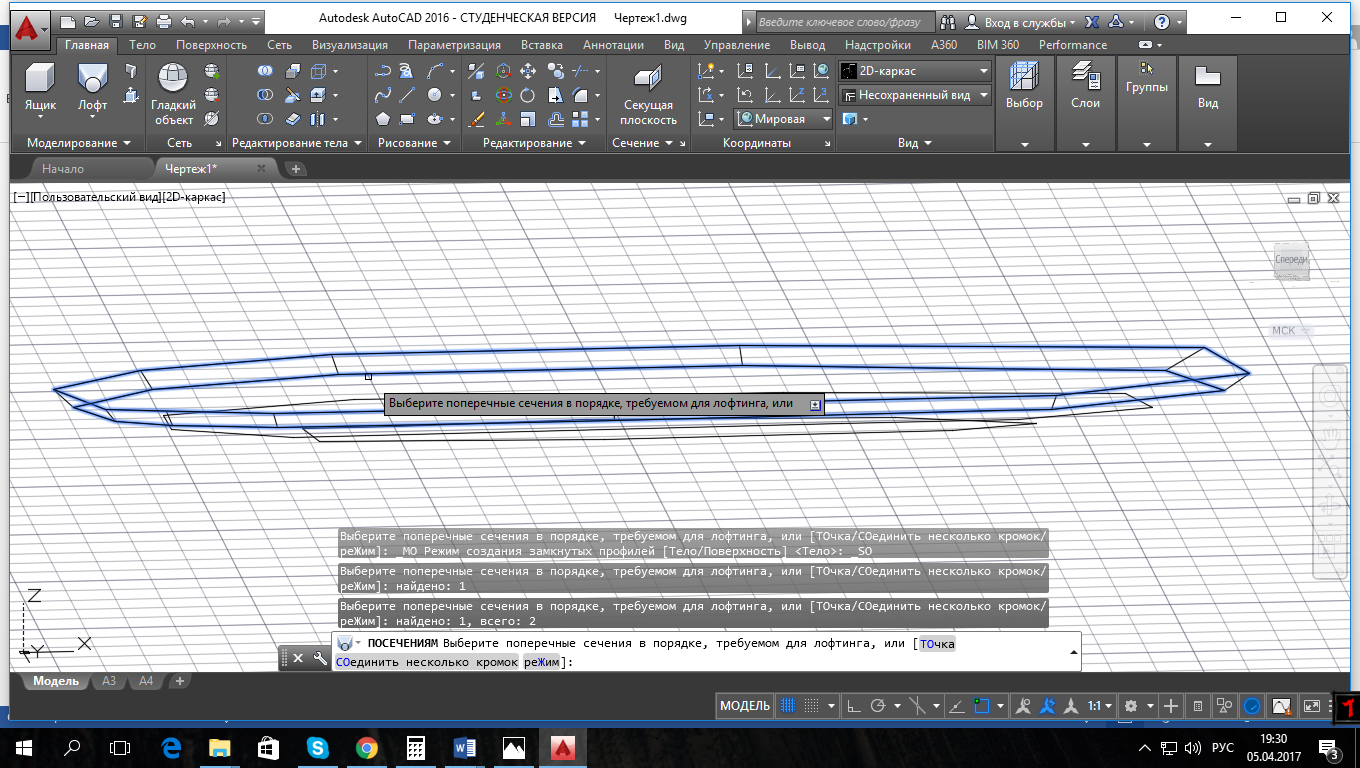Image resolution: width=1360 pixels, height=768 pixels.
Task: Toggle drawing grid display in status bar
Action: click(x=788, y=706)
